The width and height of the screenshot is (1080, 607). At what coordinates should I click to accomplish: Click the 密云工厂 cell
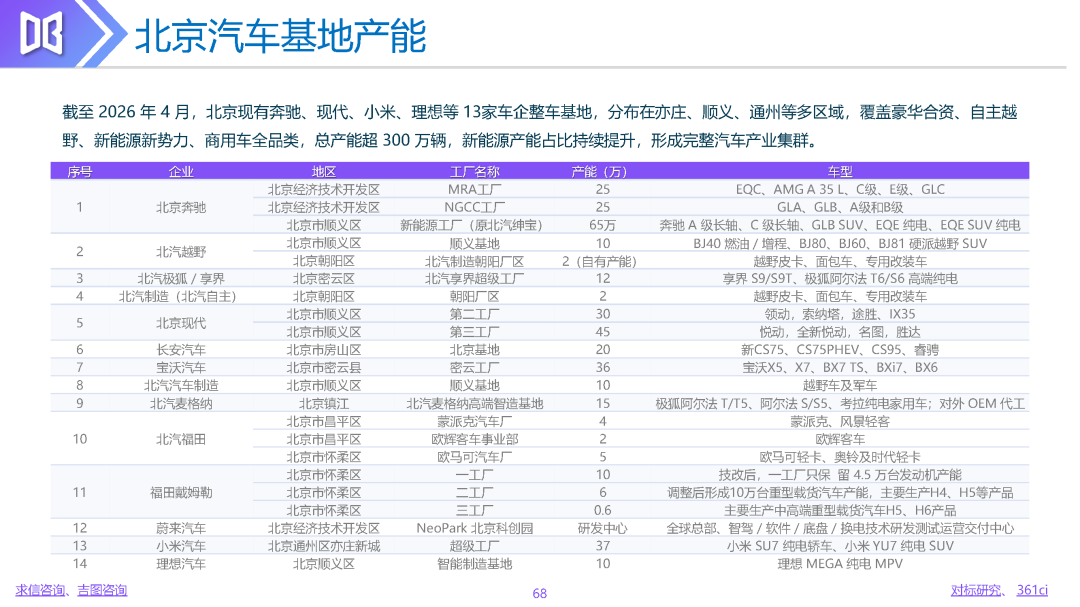(475, 368)
